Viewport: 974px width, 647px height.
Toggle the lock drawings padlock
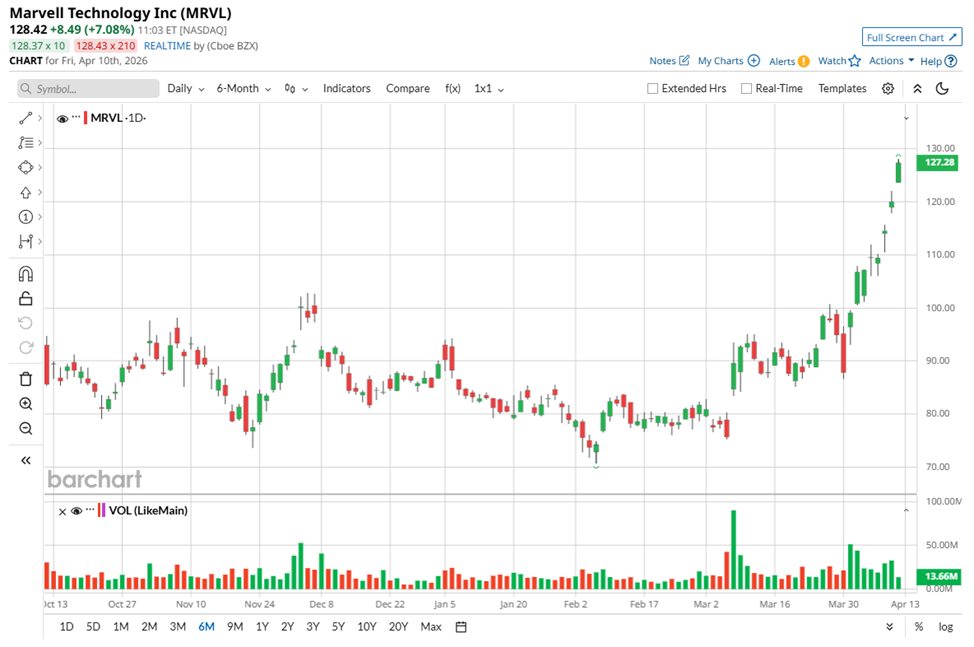pyautogui.click(x=25, y=299)
